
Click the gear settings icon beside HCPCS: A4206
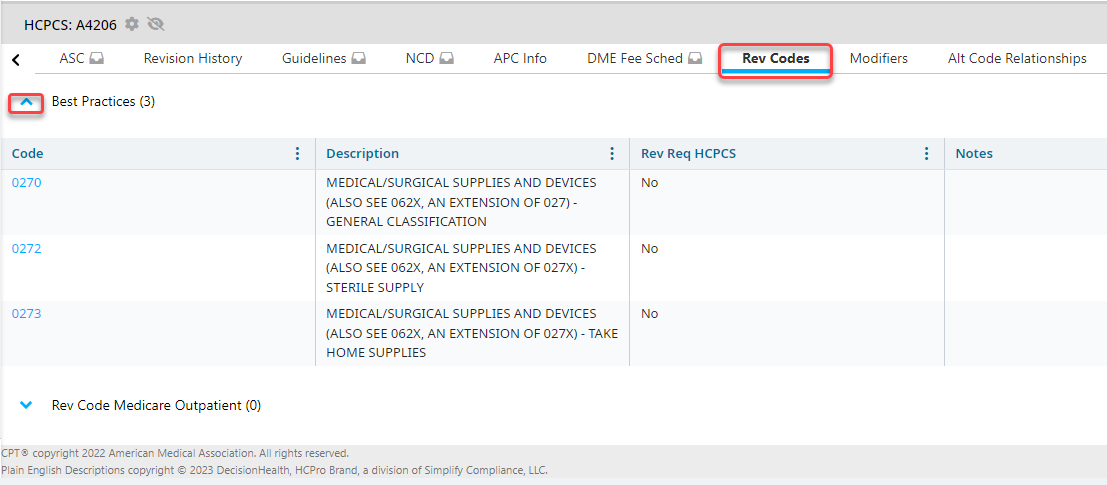pos(132,24)
